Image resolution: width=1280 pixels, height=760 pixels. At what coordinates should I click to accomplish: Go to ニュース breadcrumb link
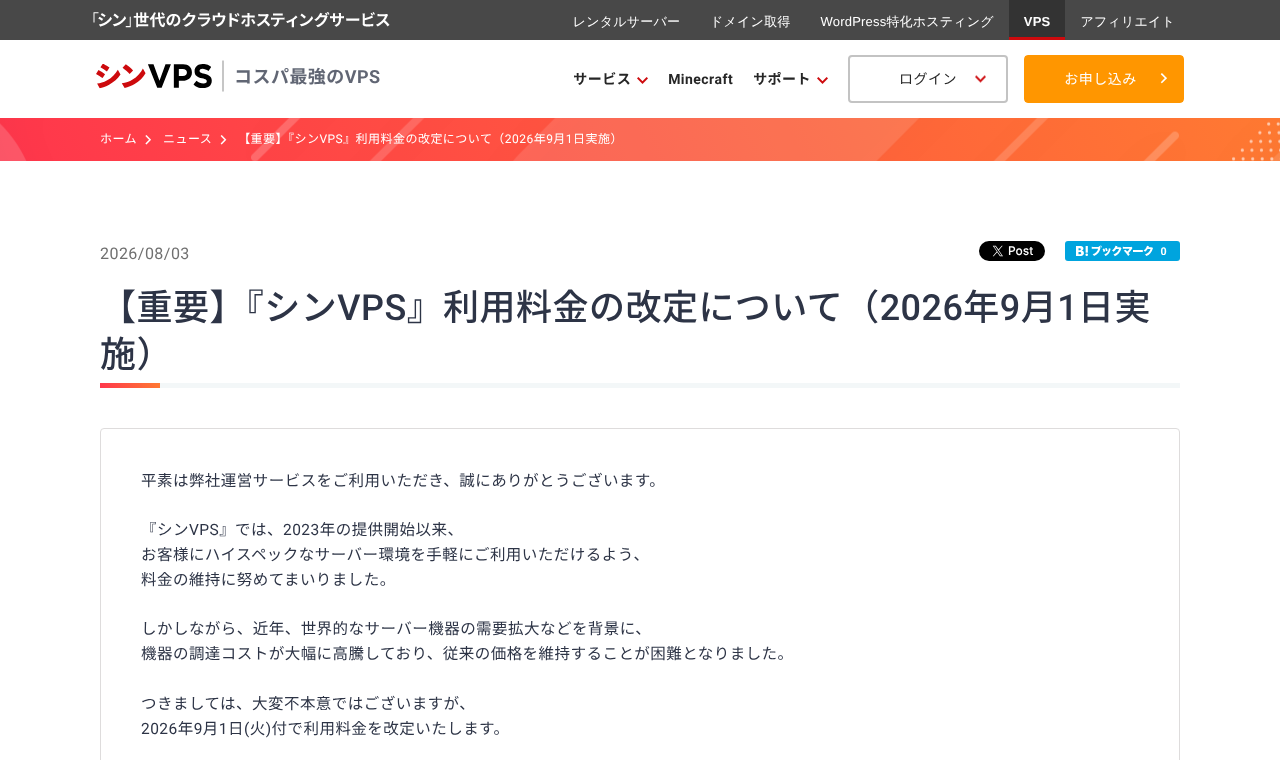188,139
